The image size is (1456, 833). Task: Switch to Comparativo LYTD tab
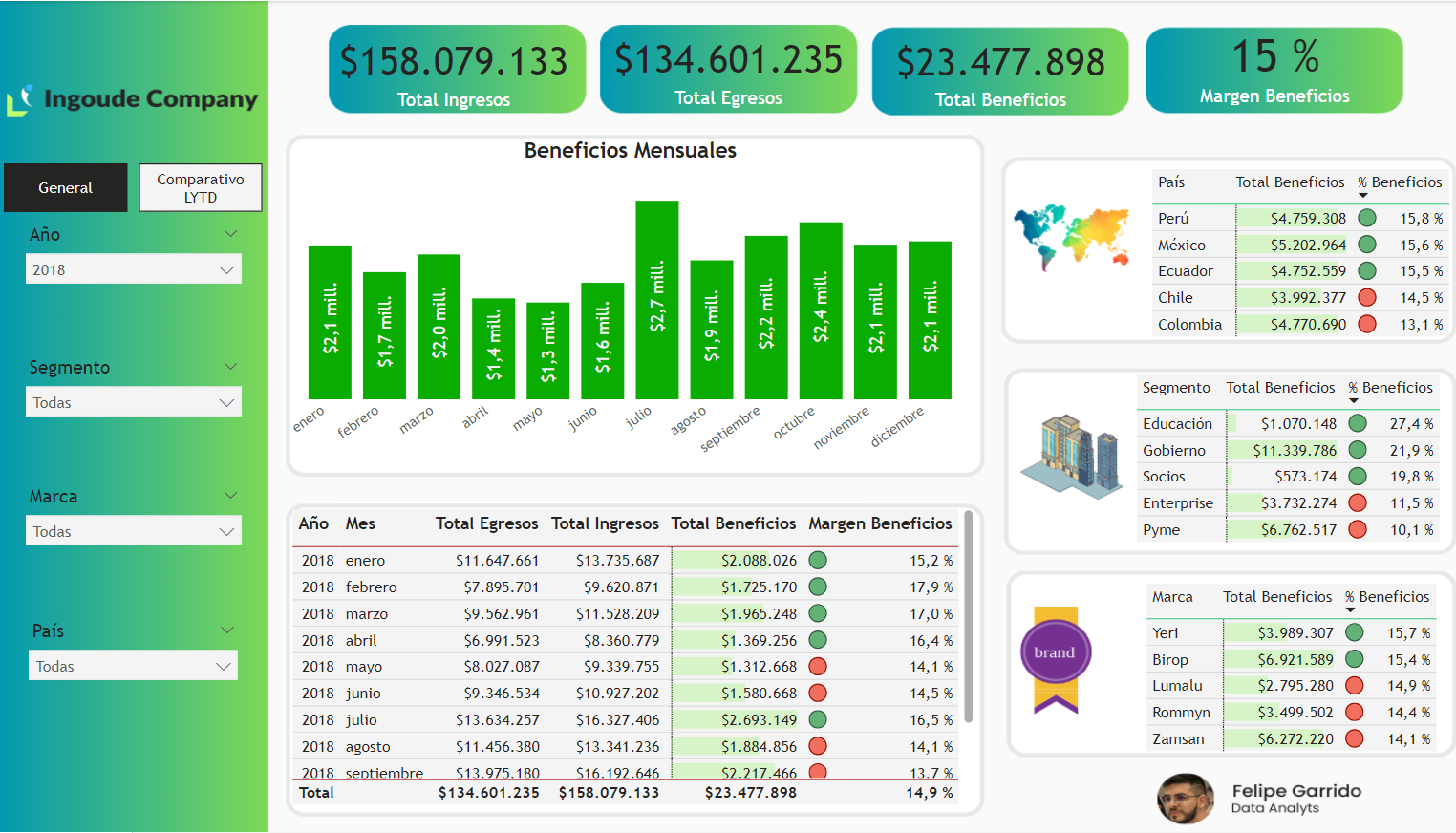(201, 188)
